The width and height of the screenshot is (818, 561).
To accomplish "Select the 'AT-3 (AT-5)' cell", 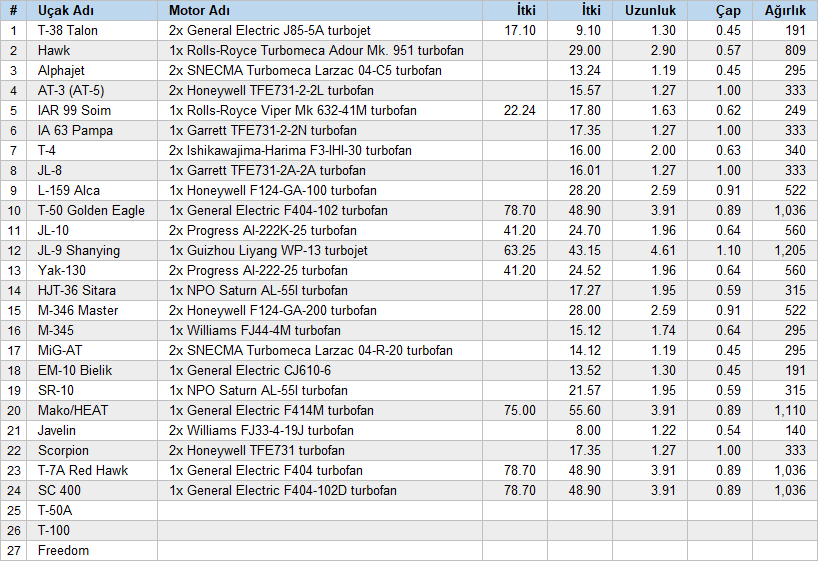I will pos(92,91).
